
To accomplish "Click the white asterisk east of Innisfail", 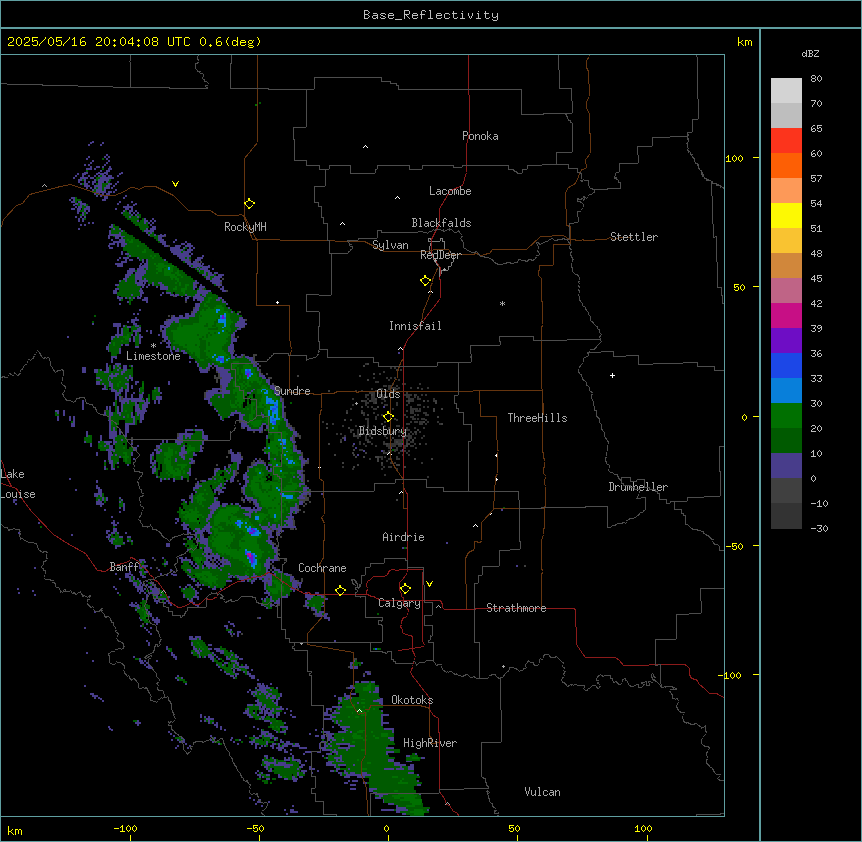I will point(502,303).
